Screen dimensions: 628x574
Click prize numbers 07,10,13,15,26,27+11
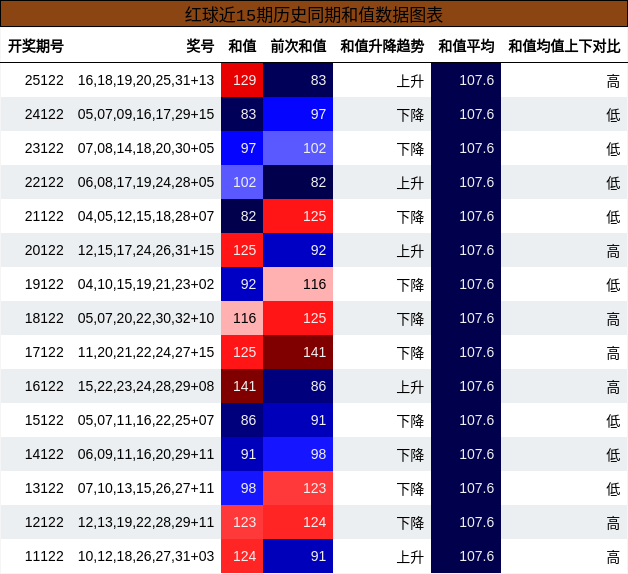146,489
